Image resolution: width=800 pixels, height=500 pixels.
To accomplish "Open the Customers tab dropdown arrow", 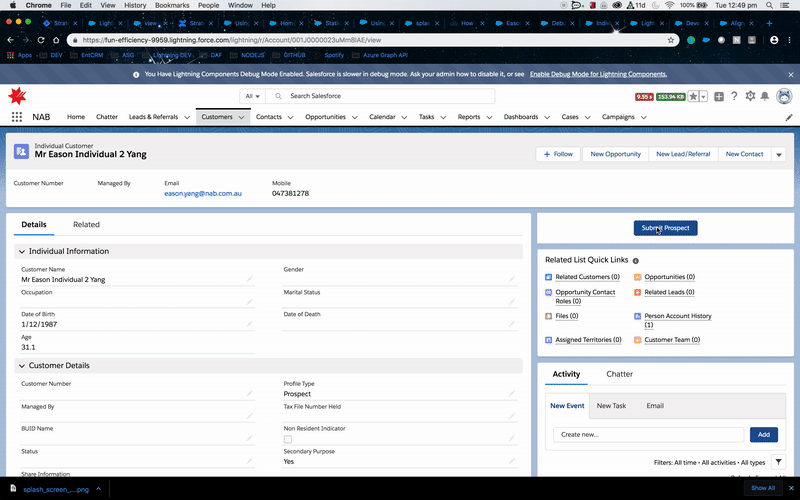I will [241, 117].
